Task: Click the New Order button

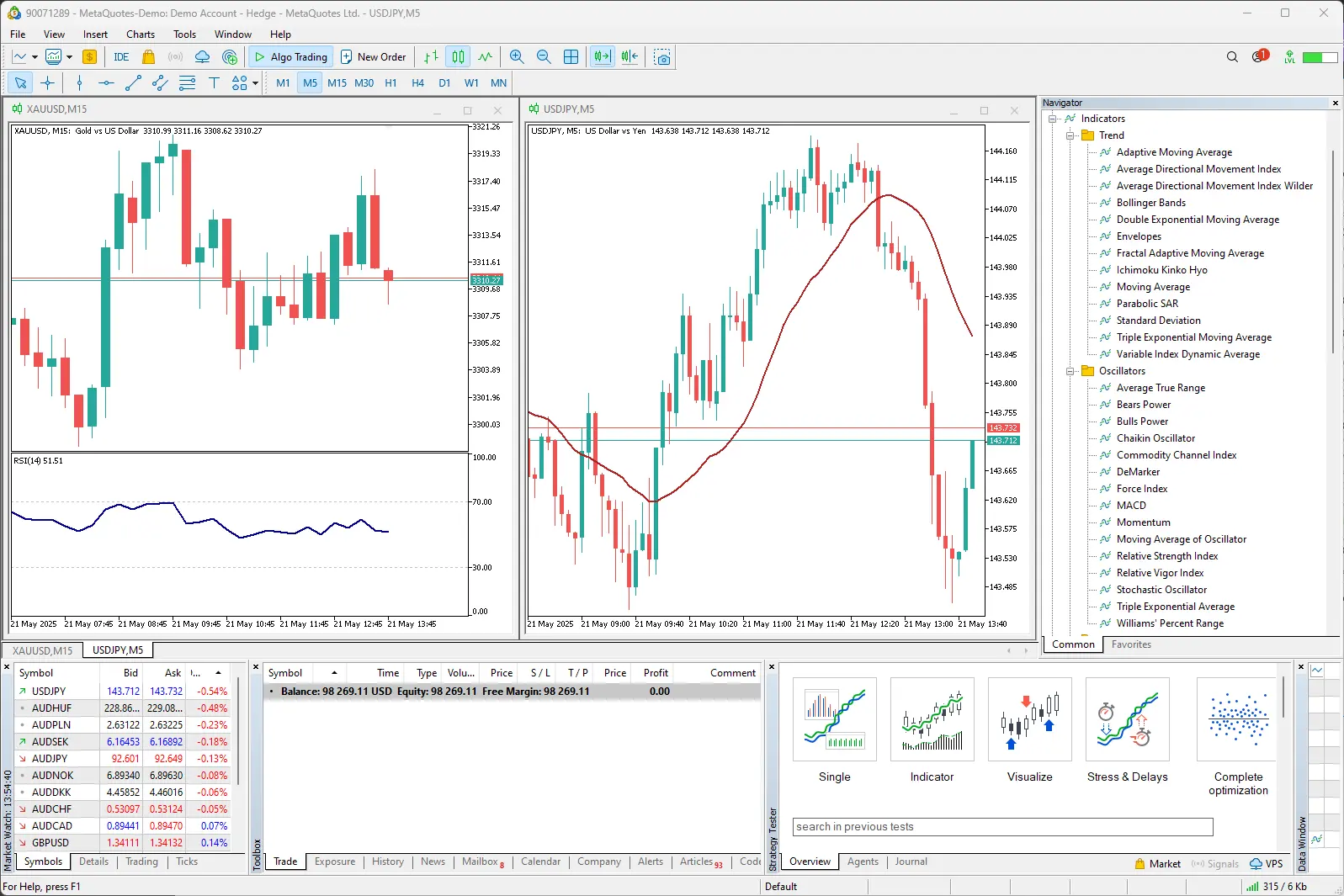Action: pyautogui.click(x=373, y=57)
